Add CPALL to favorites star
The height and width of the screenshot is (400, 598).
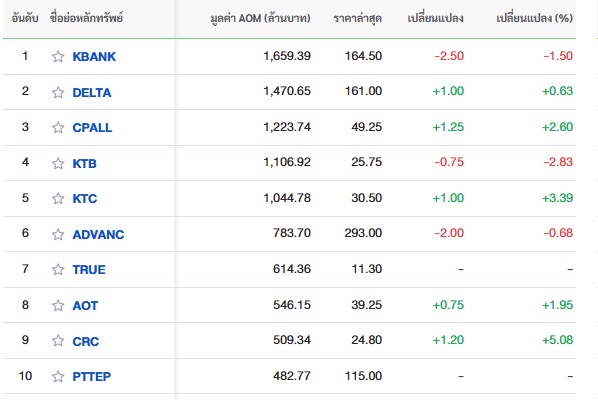click(58, 127)
